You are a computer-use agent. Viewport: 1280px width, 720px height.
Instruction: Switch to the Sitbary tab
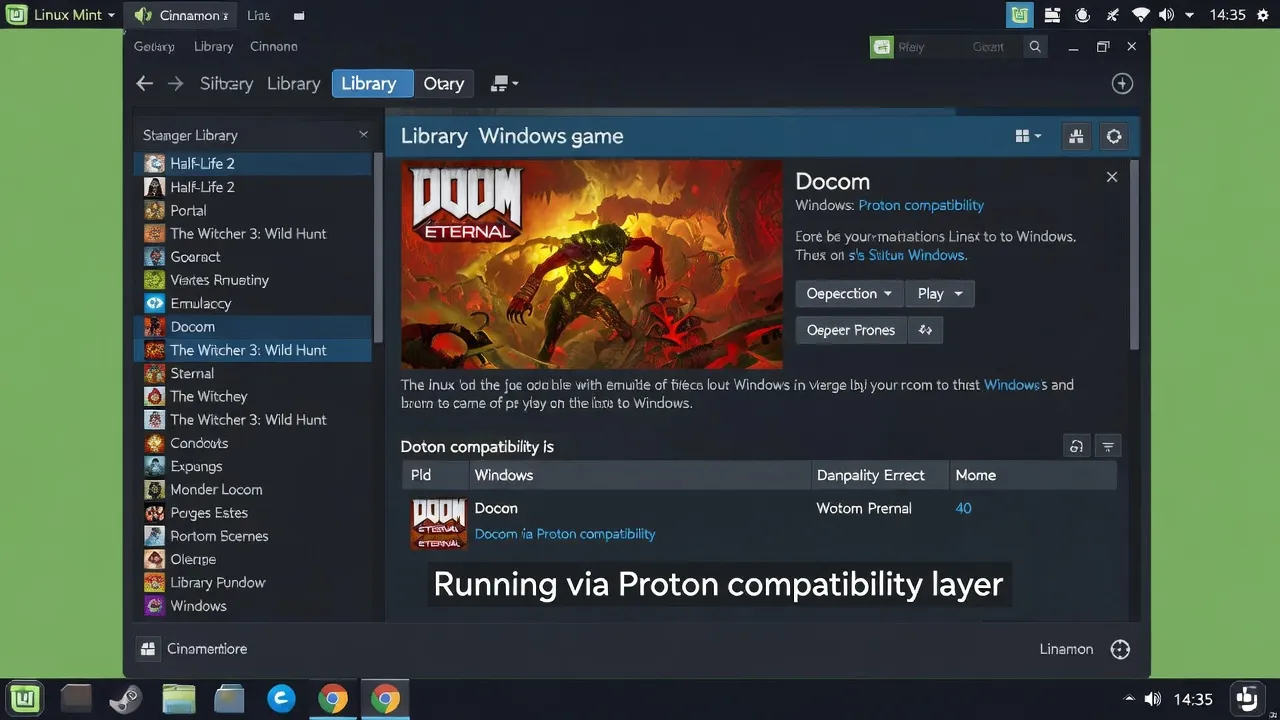pos(226,84)
